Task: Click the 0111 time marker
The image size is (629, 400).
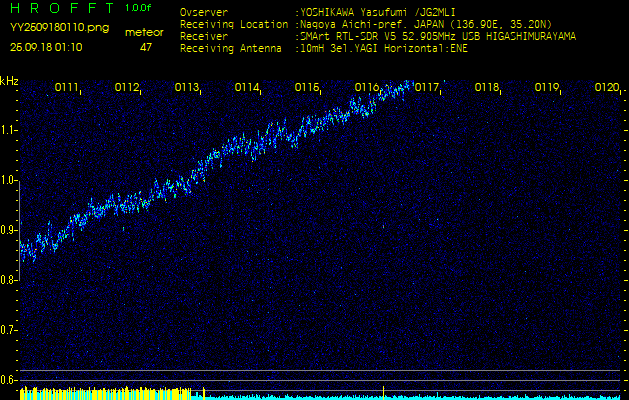Action: [67, 88]
